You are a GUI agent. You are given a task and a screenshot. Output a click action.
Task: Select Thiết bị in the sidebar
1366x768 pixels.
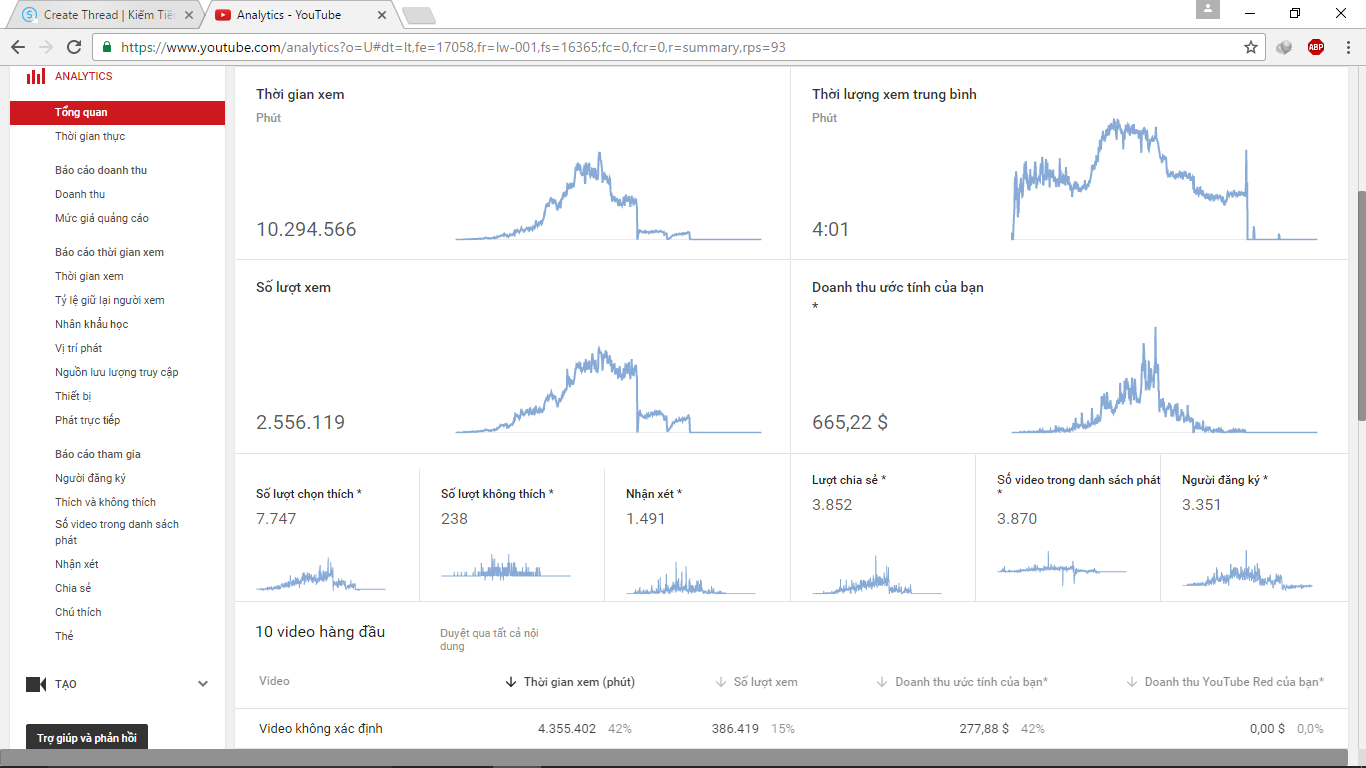[73, 397]
